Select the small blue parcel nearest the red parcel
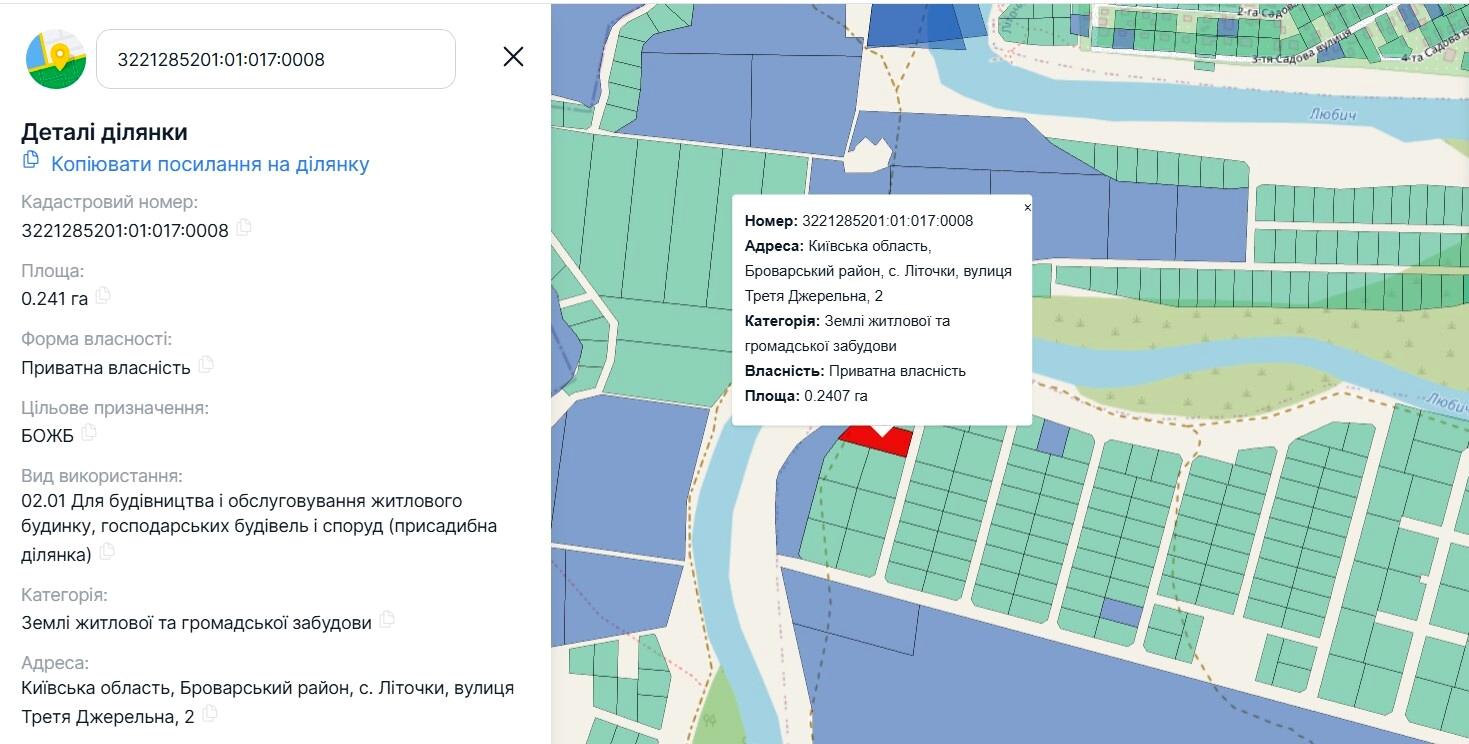Image resolution: width=1469 pixels, height=744 pixels. coord(1053,438)
